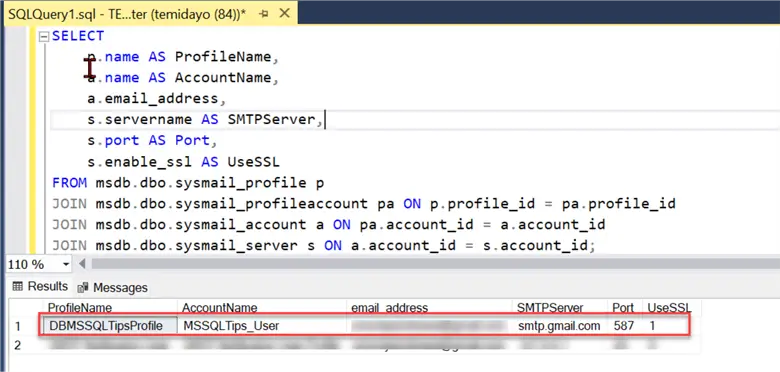Pin the SQLQuery1.sql tab
Viewport: 780px width, 372px height.
(264, 14)
